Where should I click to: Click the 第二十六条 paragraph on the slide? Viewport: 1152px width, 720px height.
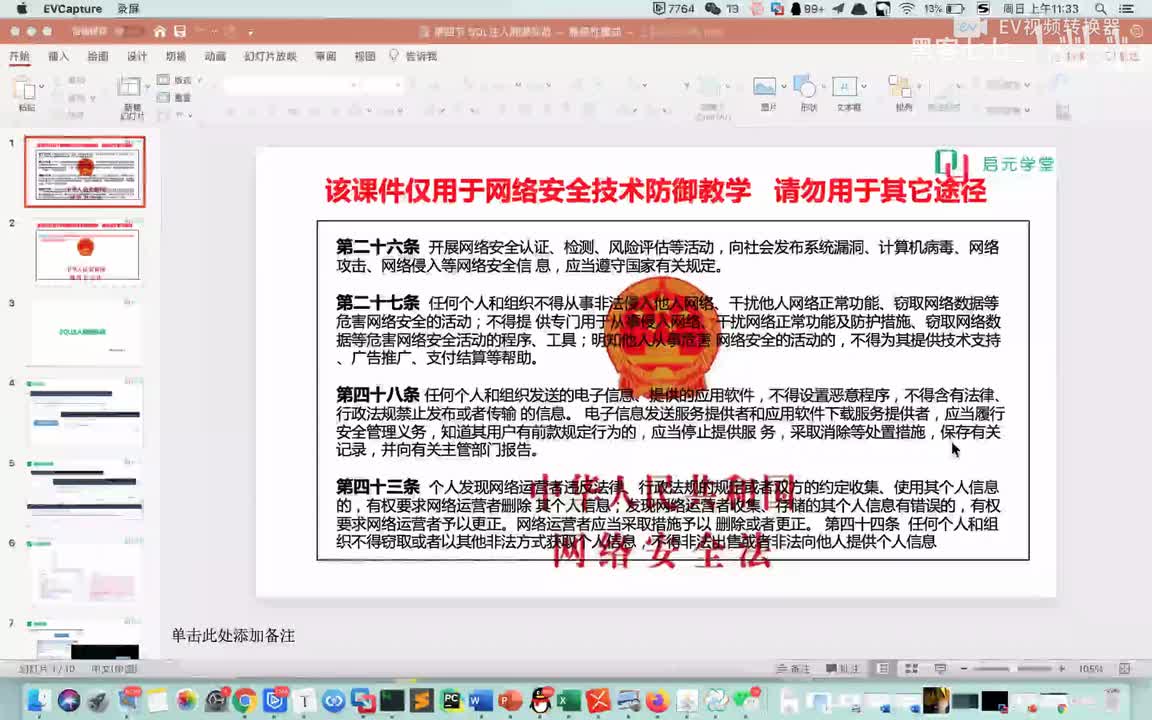(667, 256)
